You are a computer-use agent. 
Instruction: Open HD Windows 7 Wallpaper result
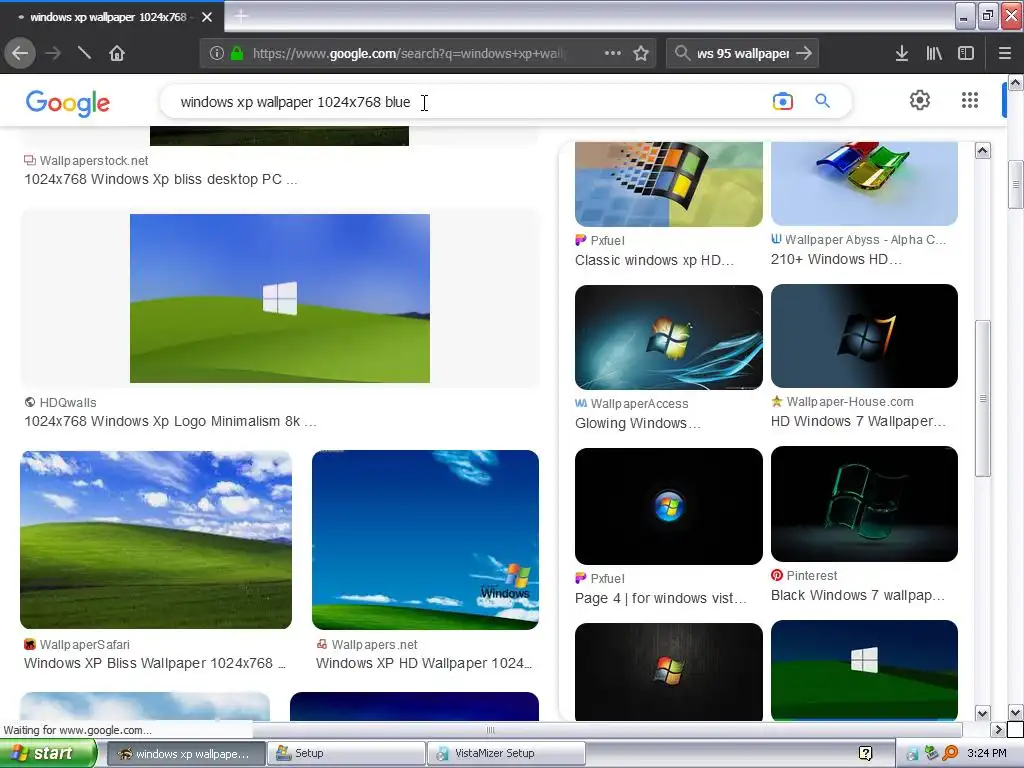pyautogui.click(x=858, y=421)
